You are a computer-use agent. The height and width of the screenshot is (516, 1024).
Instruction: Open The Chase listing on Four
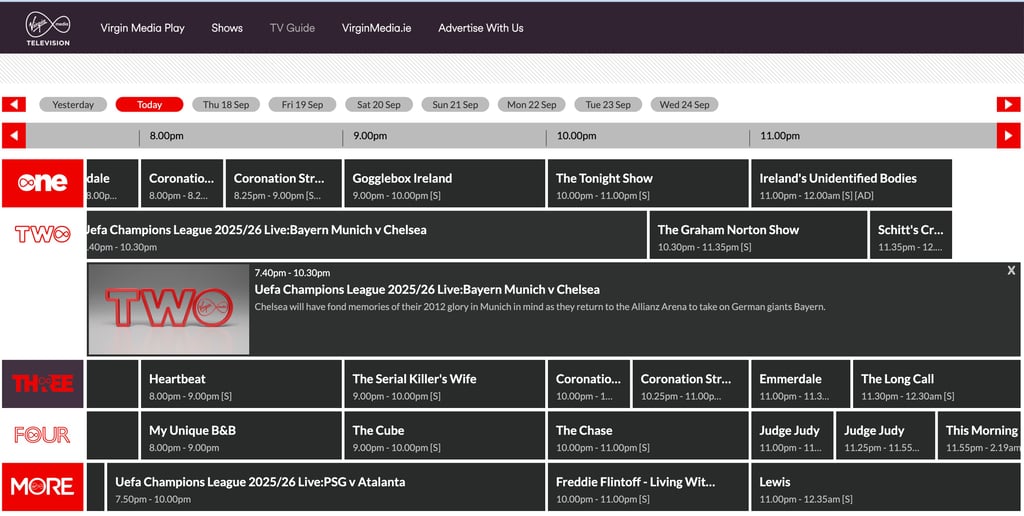click(x=648, y=435)
